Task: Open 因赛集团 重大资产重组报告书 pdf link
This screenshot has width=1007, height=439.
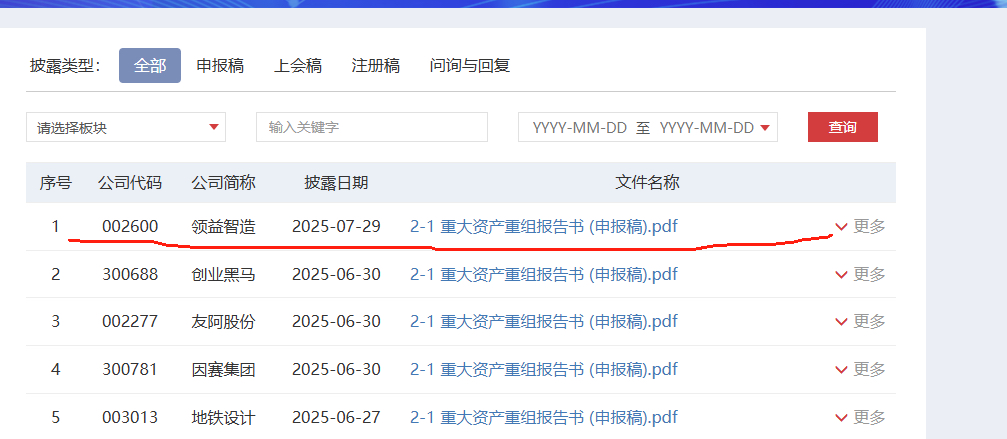Action: pyautogui.click(x=544, y=370)
